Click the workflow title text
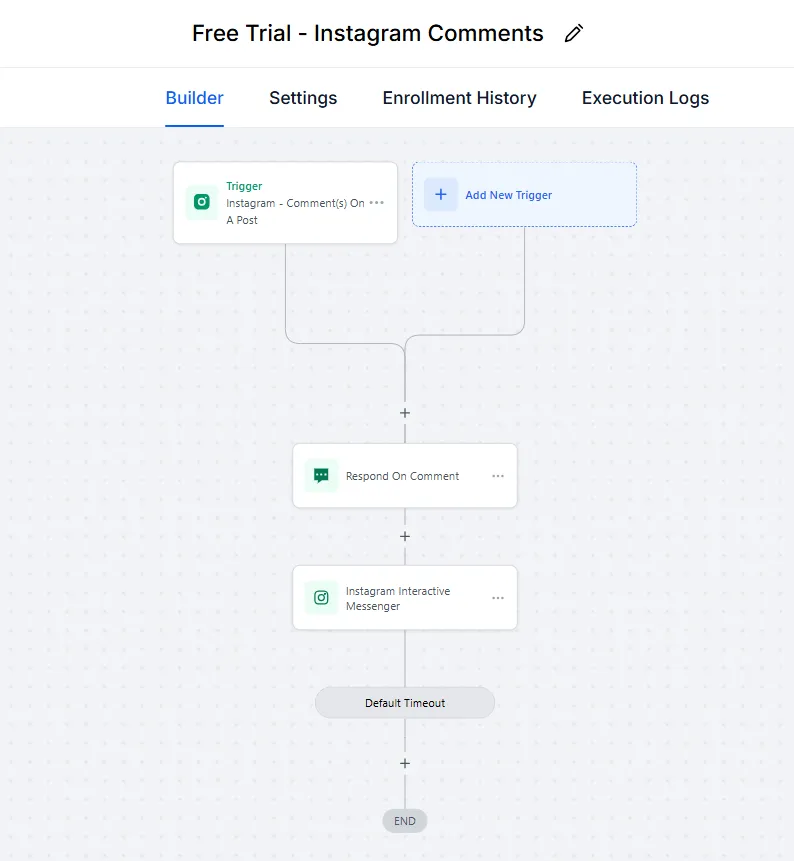This screenshot has height=861, width=794. pyautogui.click(x=367, y=34)
